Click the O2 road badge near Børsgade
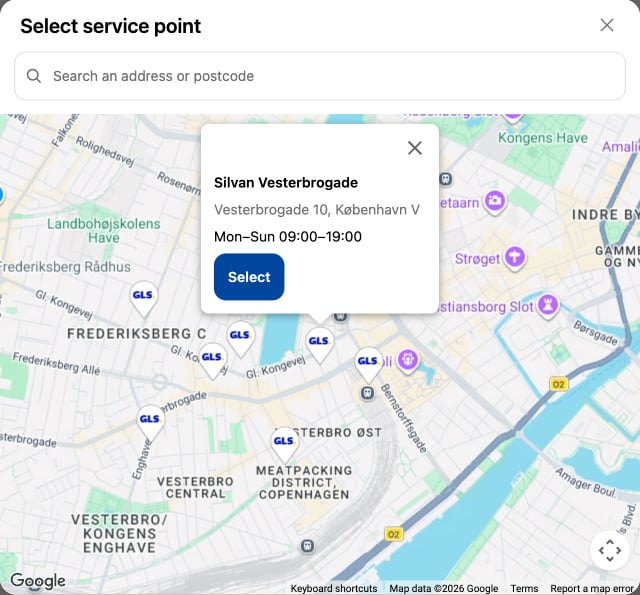Screen dimensions: 640x595 [558, 384]
